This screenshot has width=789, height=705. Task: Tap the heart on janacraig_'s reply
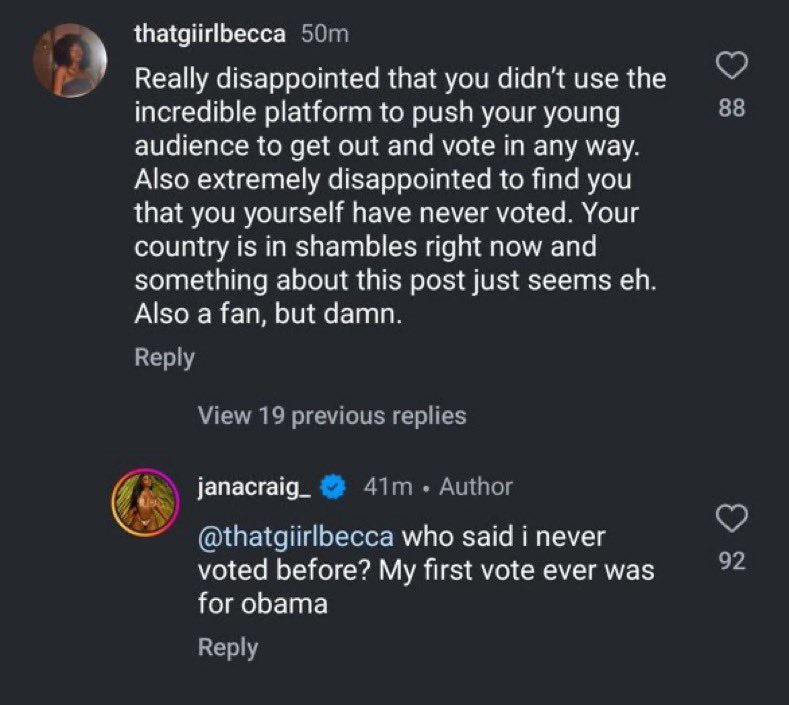tap(732, 518)
